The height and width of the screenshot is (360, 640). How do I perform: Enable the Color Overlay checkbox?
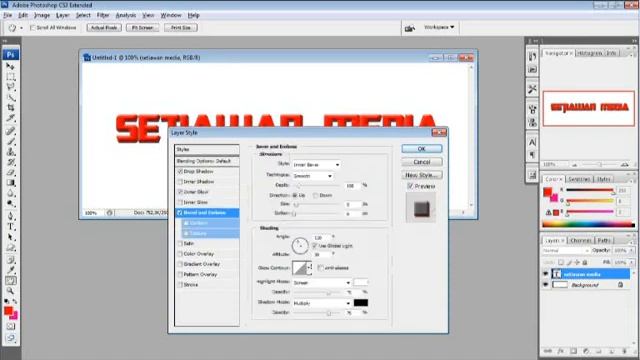[x=180, y=254]
